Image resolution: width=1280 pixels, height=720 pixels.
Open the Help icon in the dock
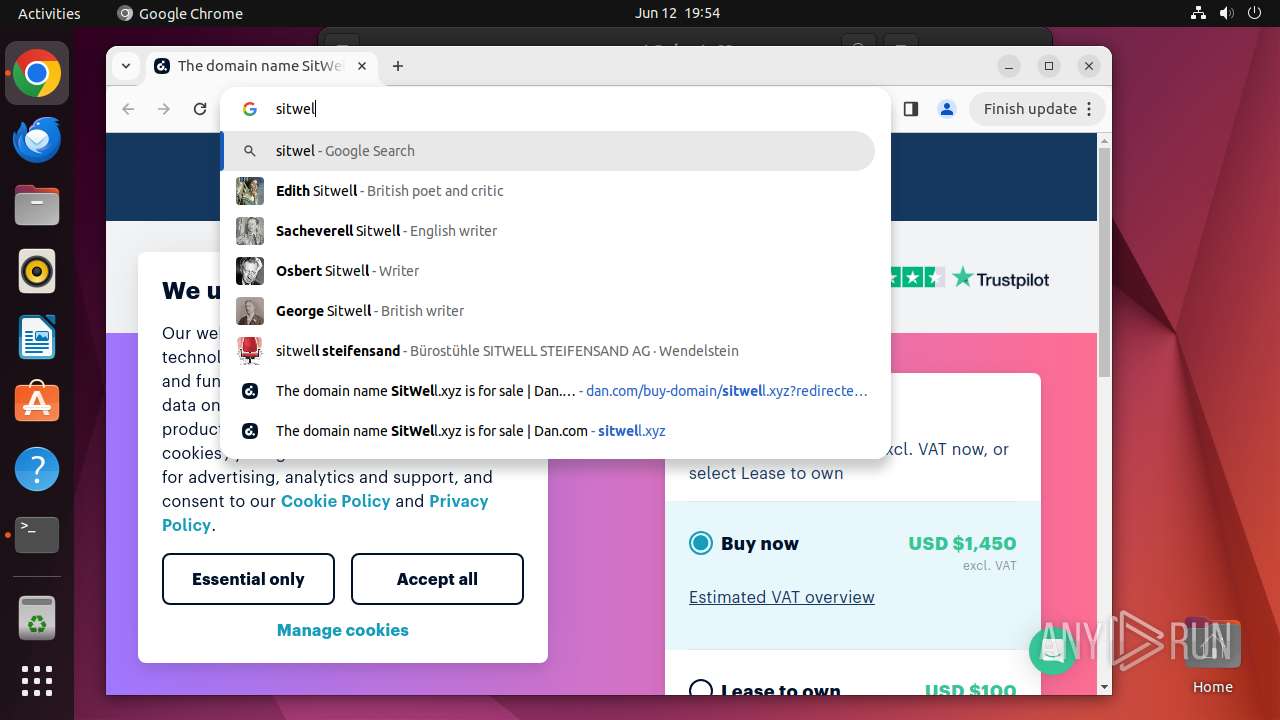pyautogui.click(x=37, y=469)
